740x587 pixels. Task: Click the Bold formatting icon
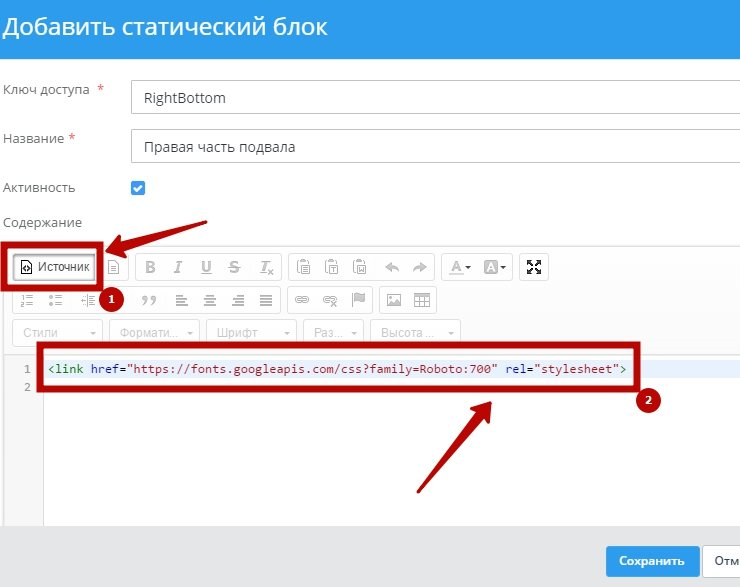pos(151,267)
